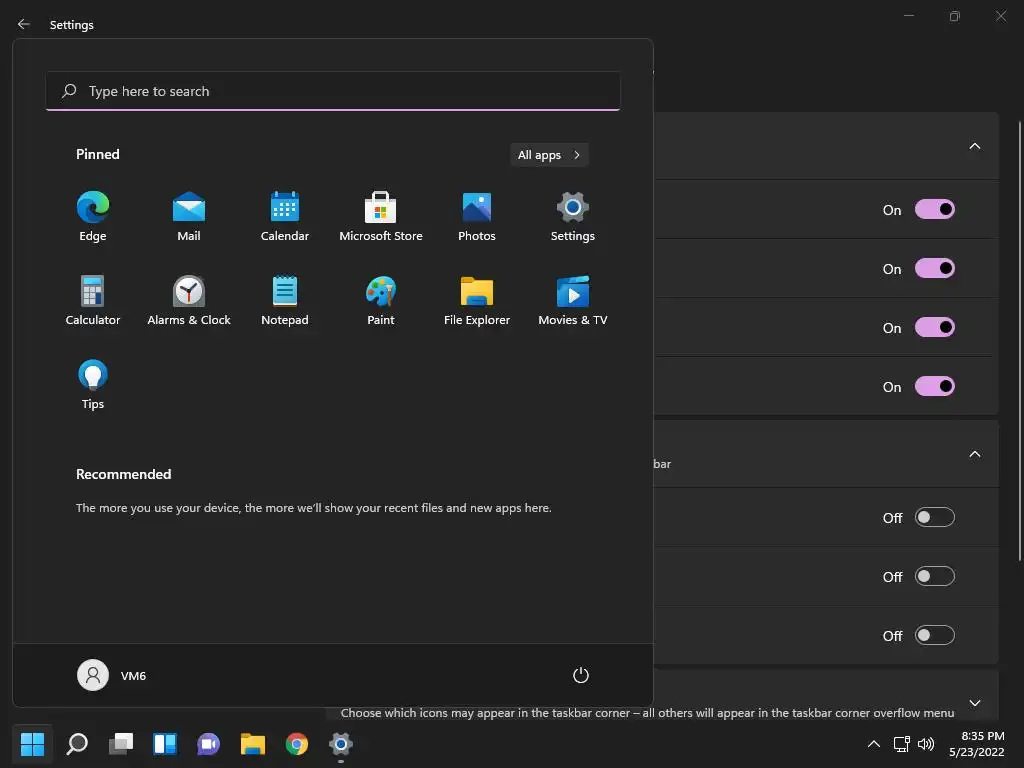The height and width of the screenshot is (768, 1024).
Task: Open taskbar Search magnifier
Action: (x=77, y=744)
